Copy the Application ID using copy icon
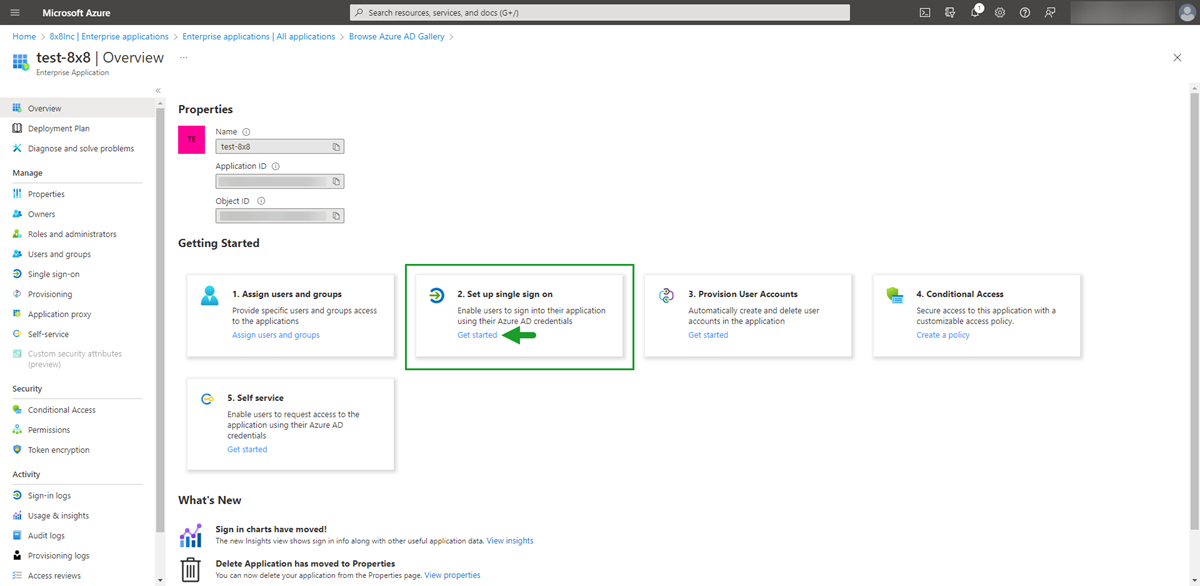Image resolution: width=1200 pixels, height=586 pixels. point(337,181)
